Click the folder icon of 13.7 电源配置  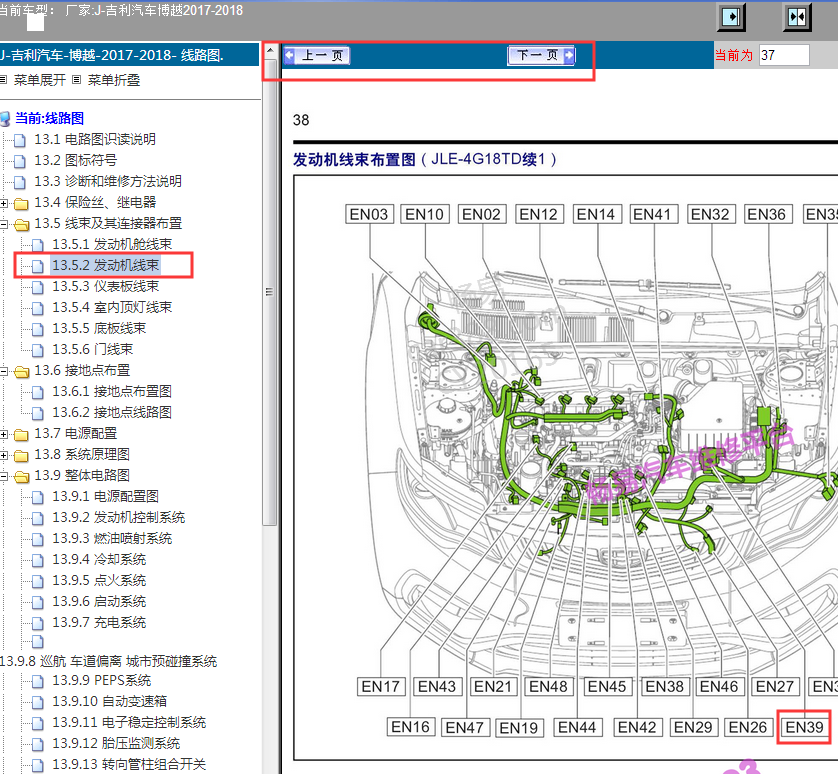[x=21, y=435]
